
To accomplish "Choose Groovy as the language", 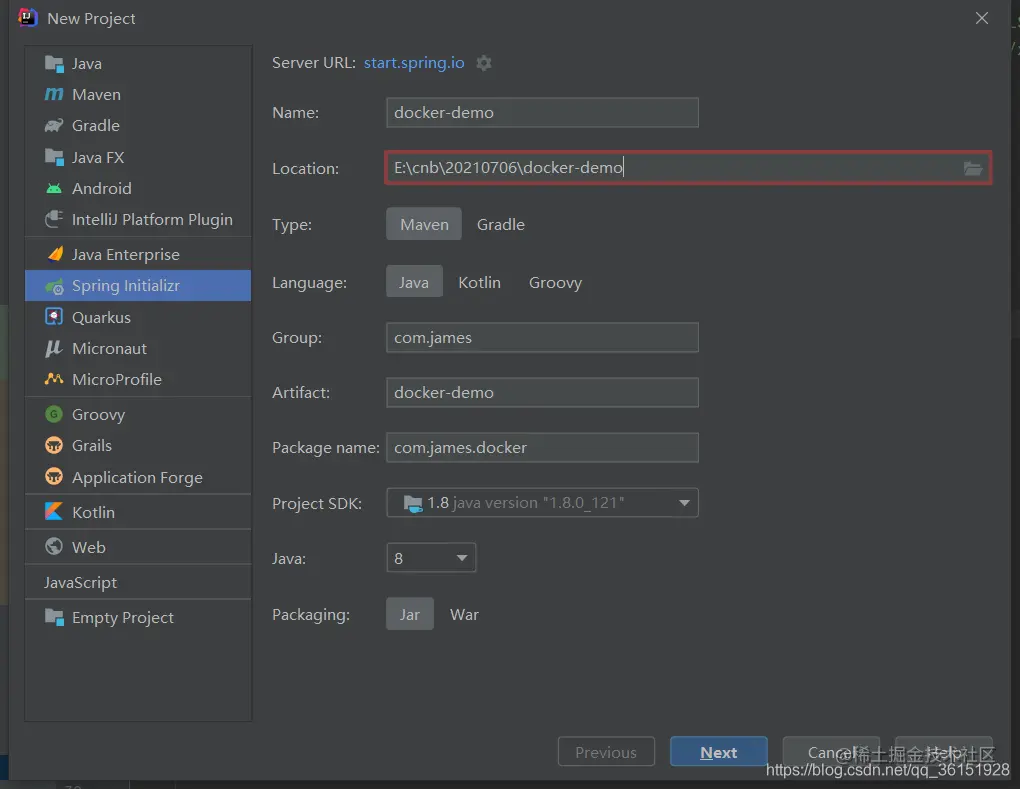I will click(x=556, y=282).
